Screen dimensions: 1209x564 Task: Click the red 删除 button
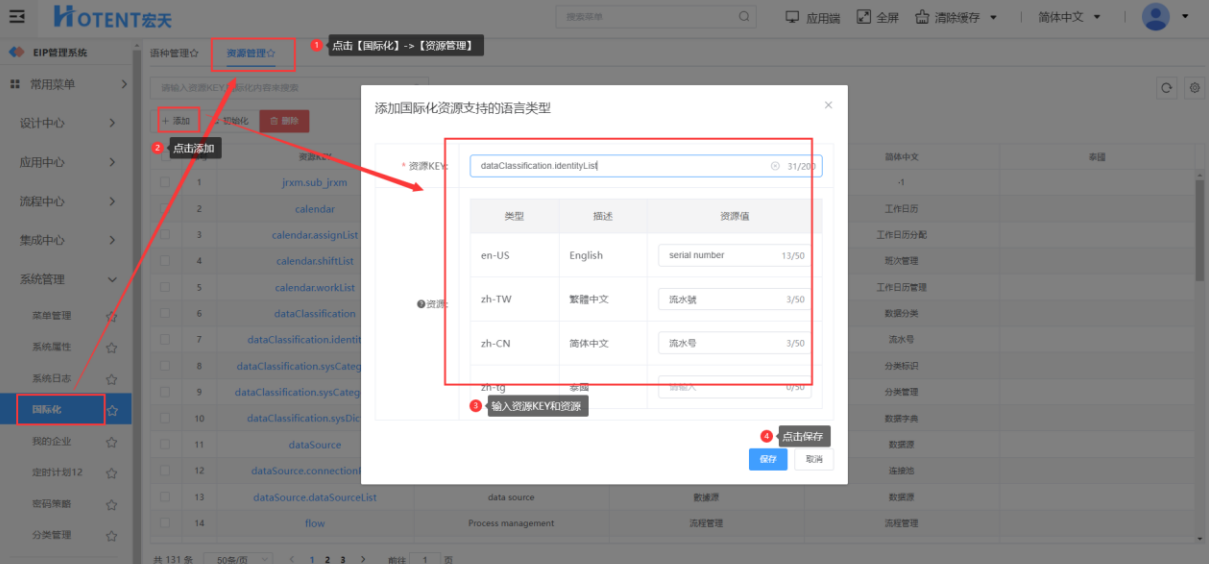(284, 121)
